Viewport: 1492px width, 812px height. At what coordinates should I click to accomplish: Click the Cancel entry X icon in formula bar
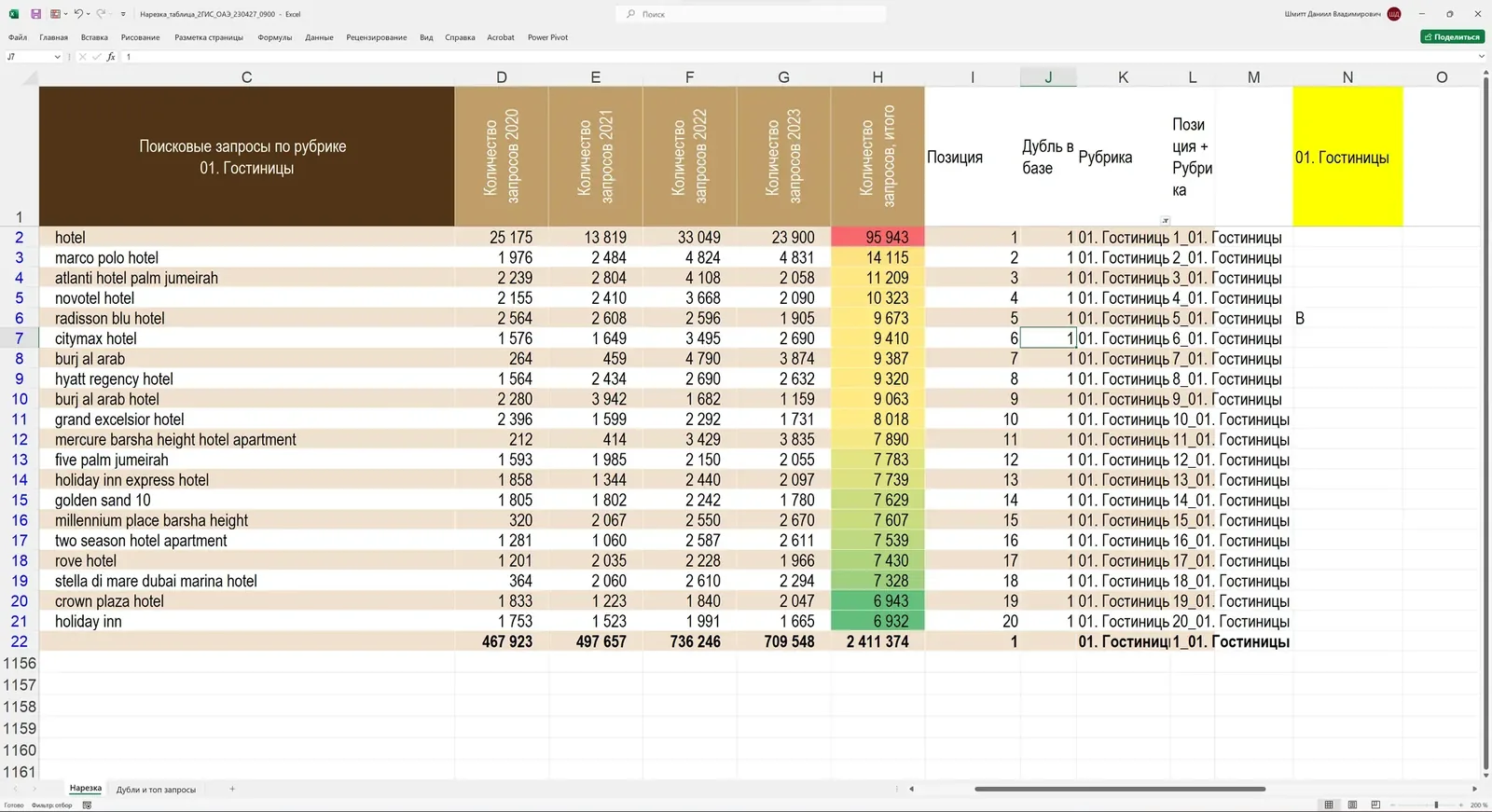(x=83, y=57)
